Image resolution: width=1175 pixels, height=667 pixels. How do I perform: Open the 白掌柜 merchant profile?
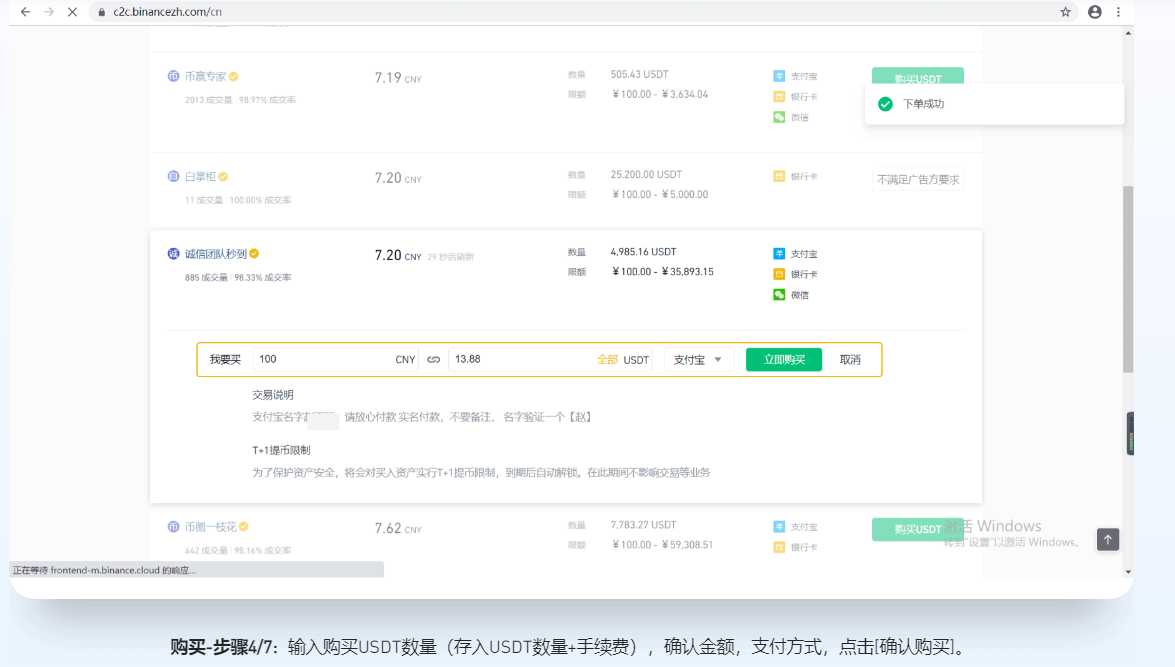pos(200,177)
